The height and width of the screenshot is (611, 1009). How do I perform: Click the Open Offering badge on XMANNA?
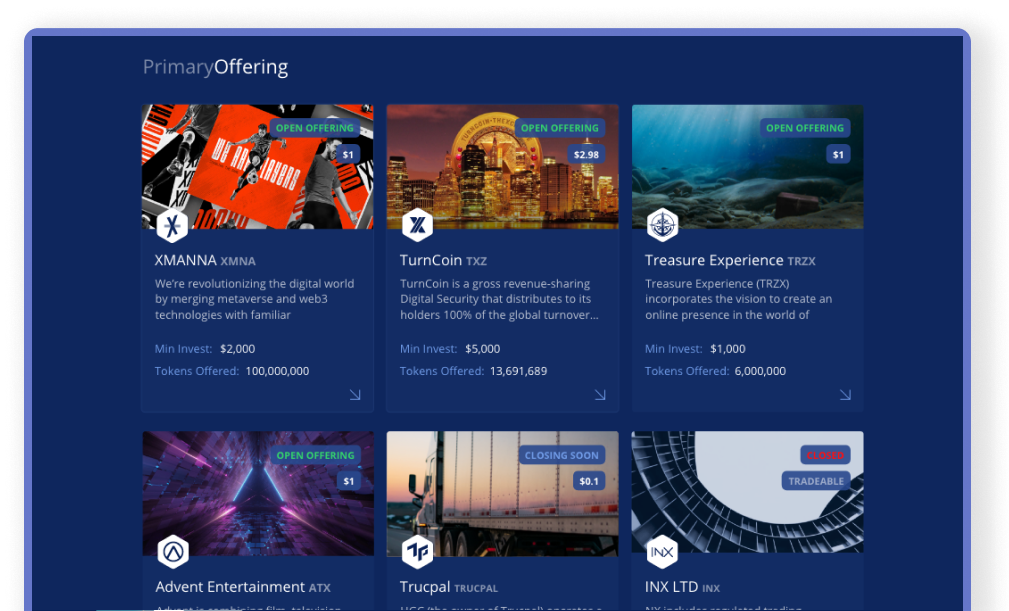[315, 128]
